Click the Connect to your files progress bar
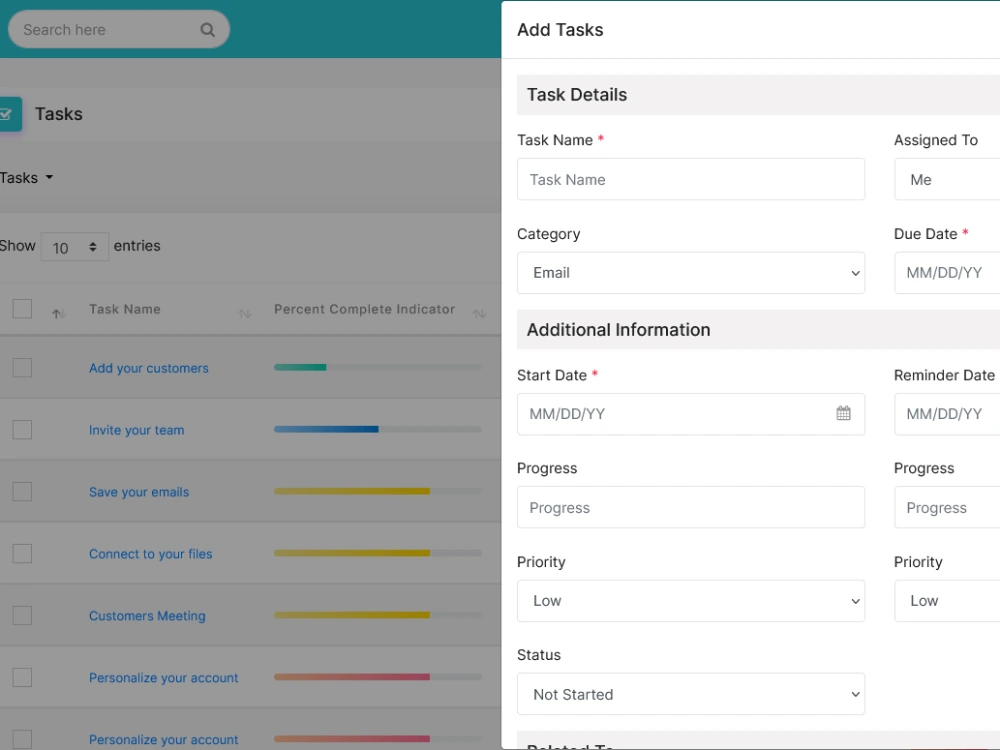The height and width of the screenshot is (750, 1000). pyautogui.click(x=378, y=552)
